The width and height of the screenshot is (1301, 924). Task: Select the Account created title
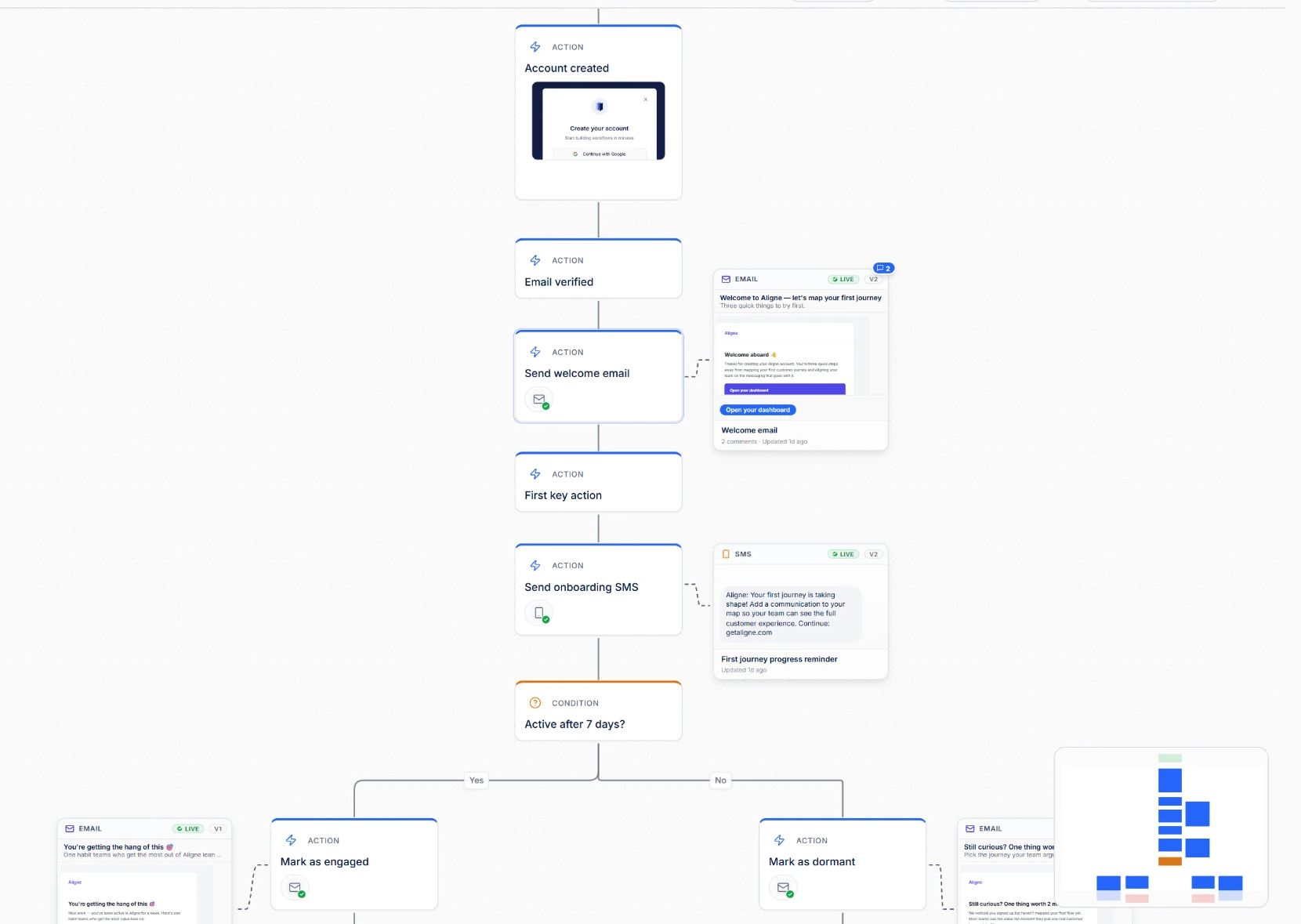click(x=567, y=68)
